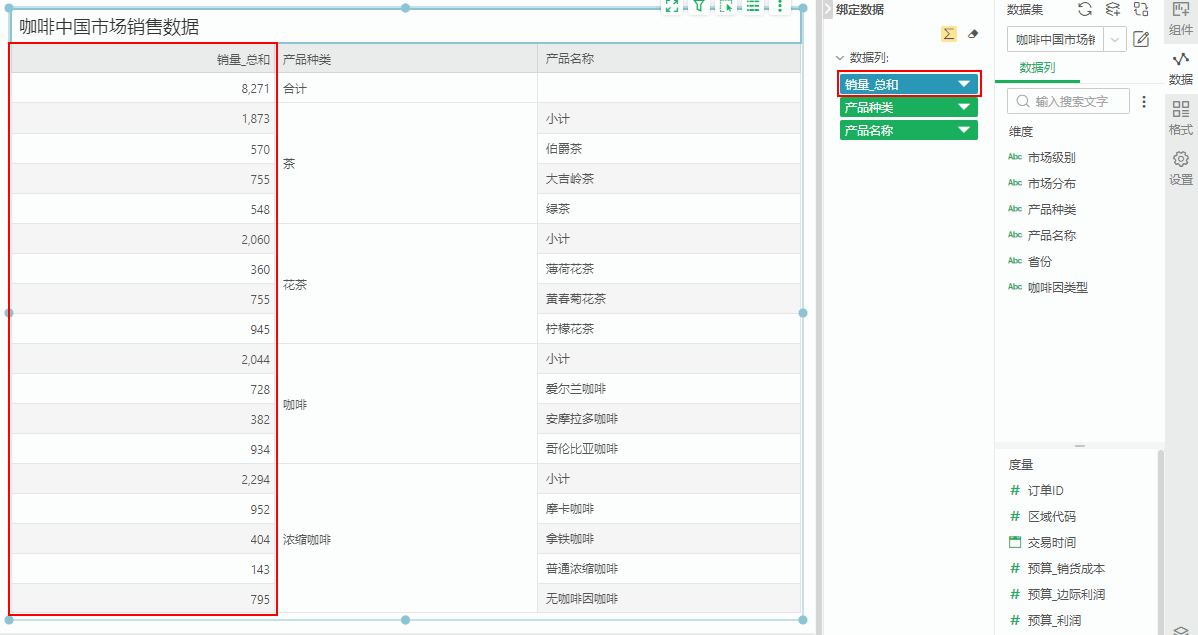Open the three-dot menu on the table toolbar
1198x635 pixels.
tap(778, 8)
